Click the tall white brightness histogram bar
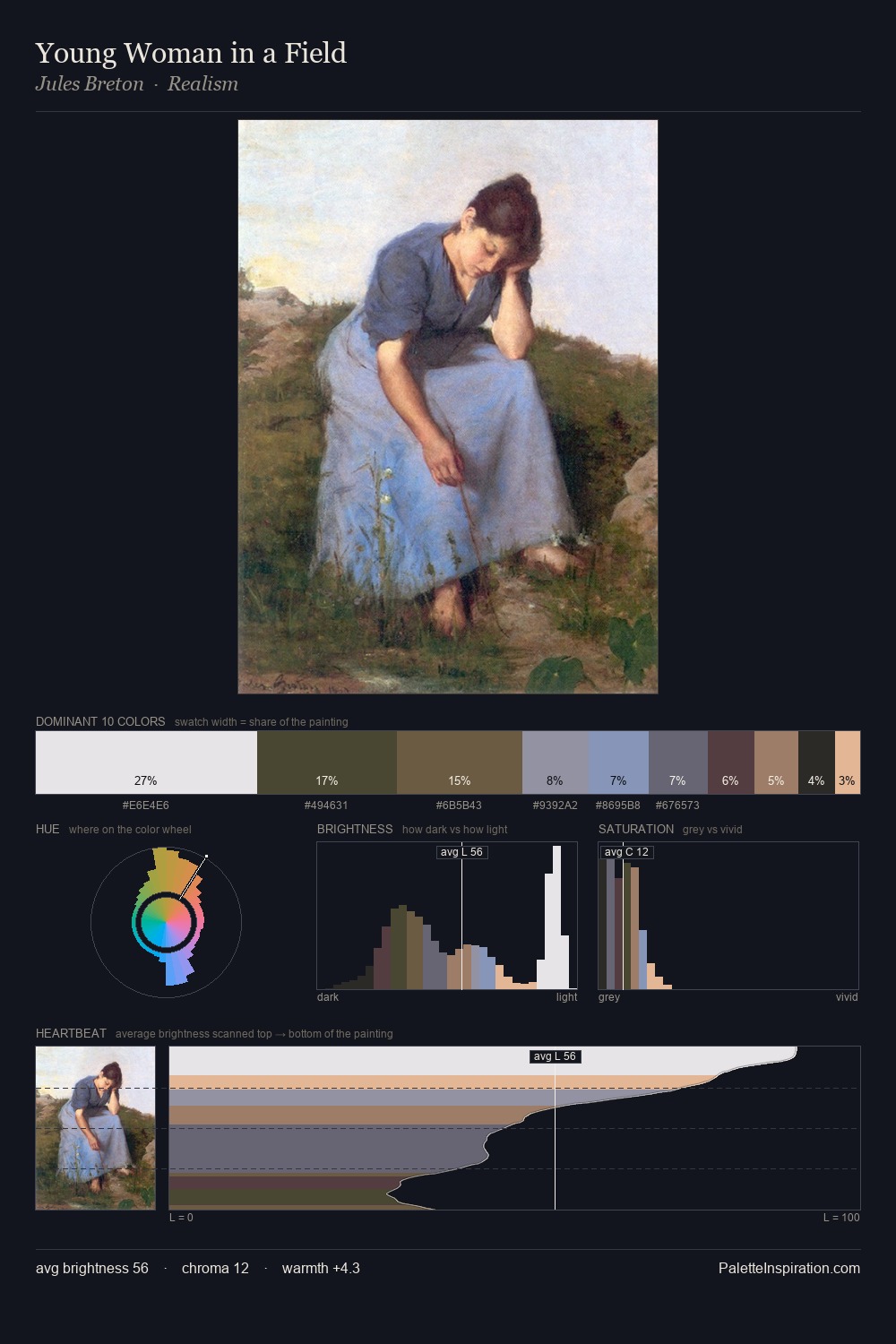The width and height of the screenshot is (896, 1344). pyautogui.click(x=558, y=918)
